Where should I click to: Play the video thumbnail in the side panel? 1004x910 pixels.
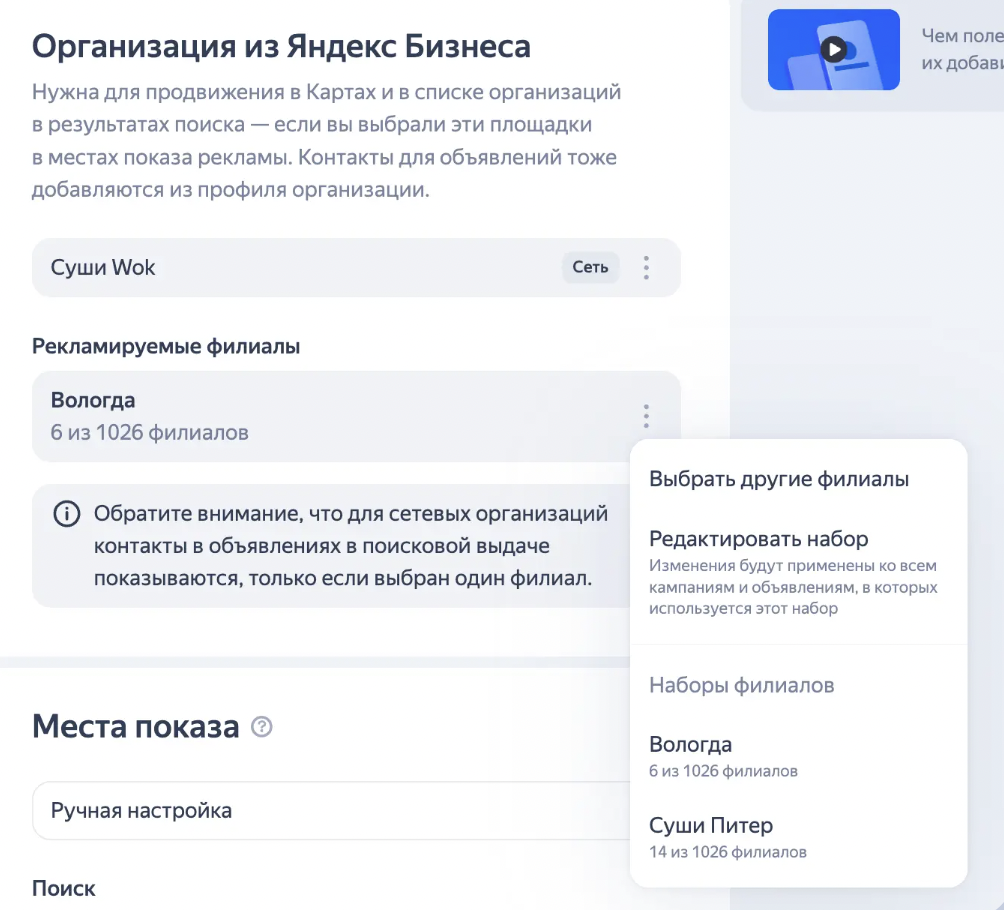pos(834,49)
